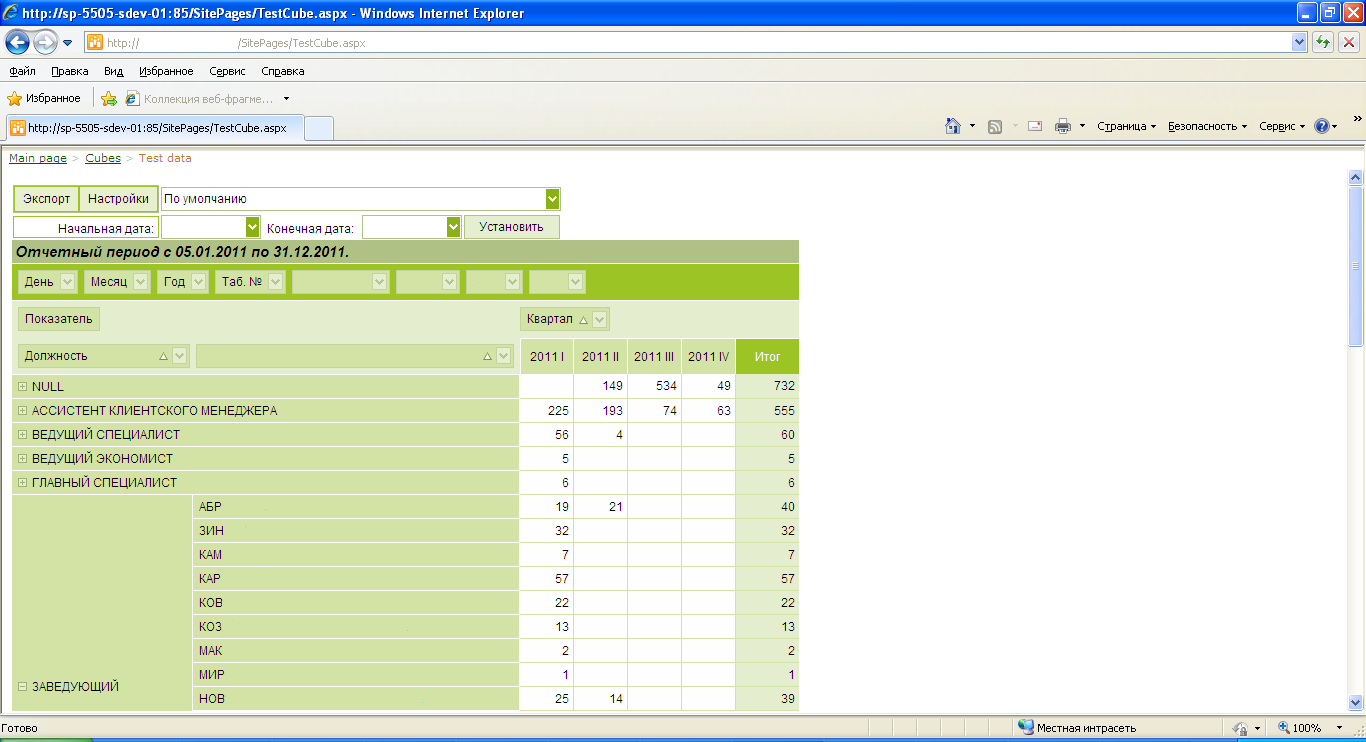Open the Вид menu

(x=113, y=71)
